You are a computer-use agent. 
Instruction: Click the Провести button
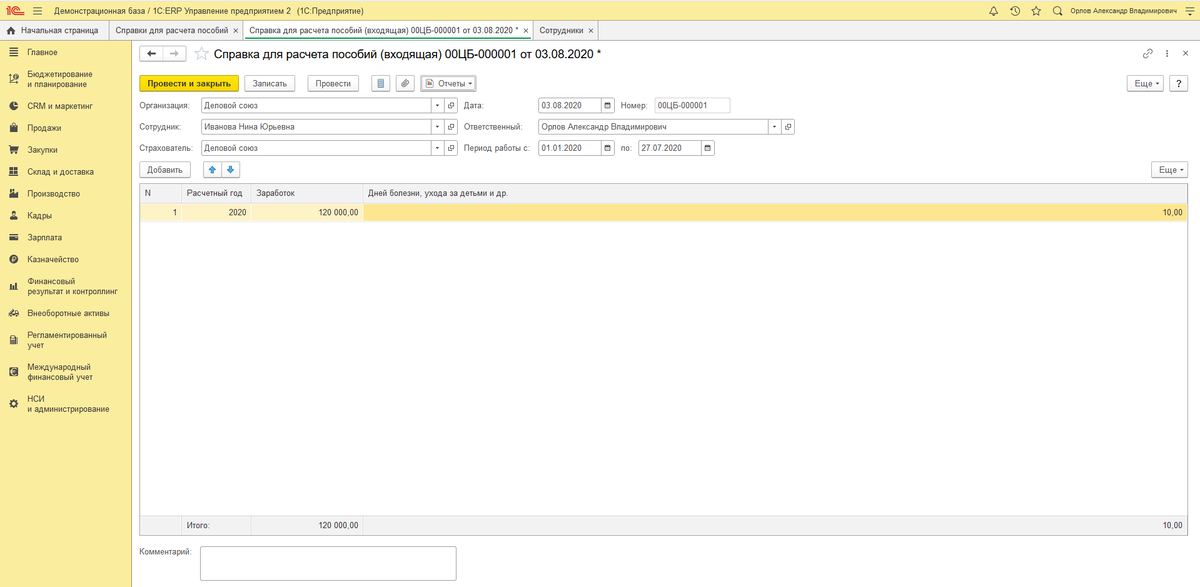333,83
